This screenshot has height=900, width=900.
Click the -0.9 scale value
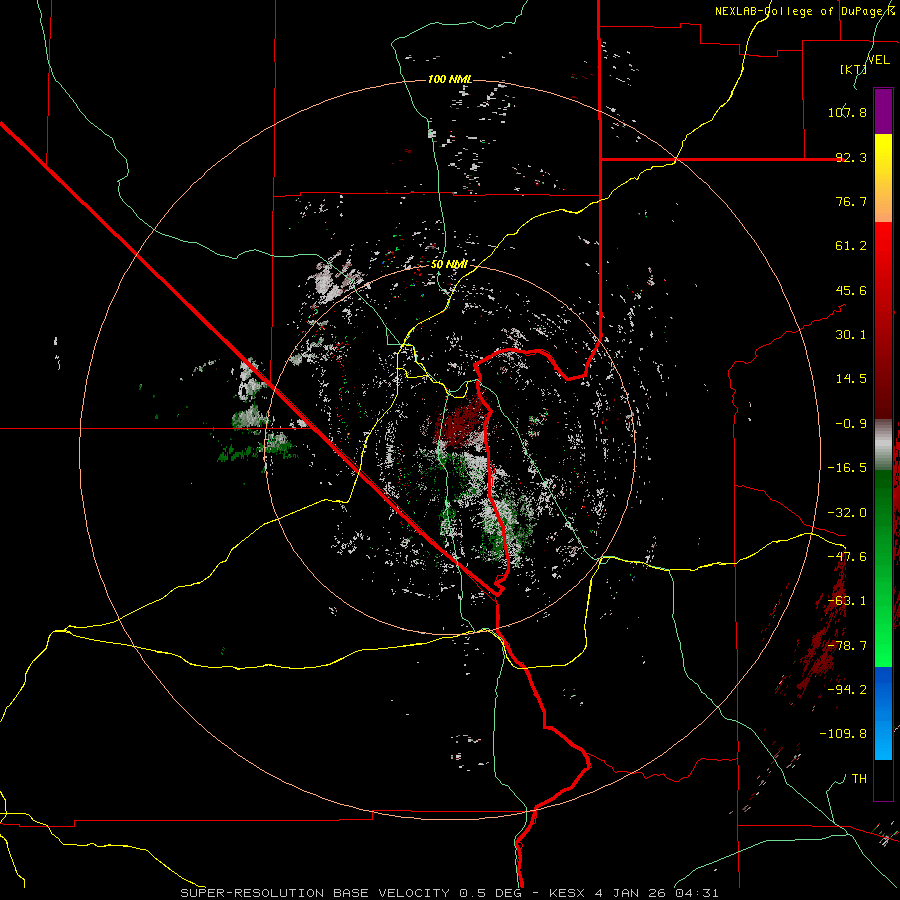tap(851, 424)
